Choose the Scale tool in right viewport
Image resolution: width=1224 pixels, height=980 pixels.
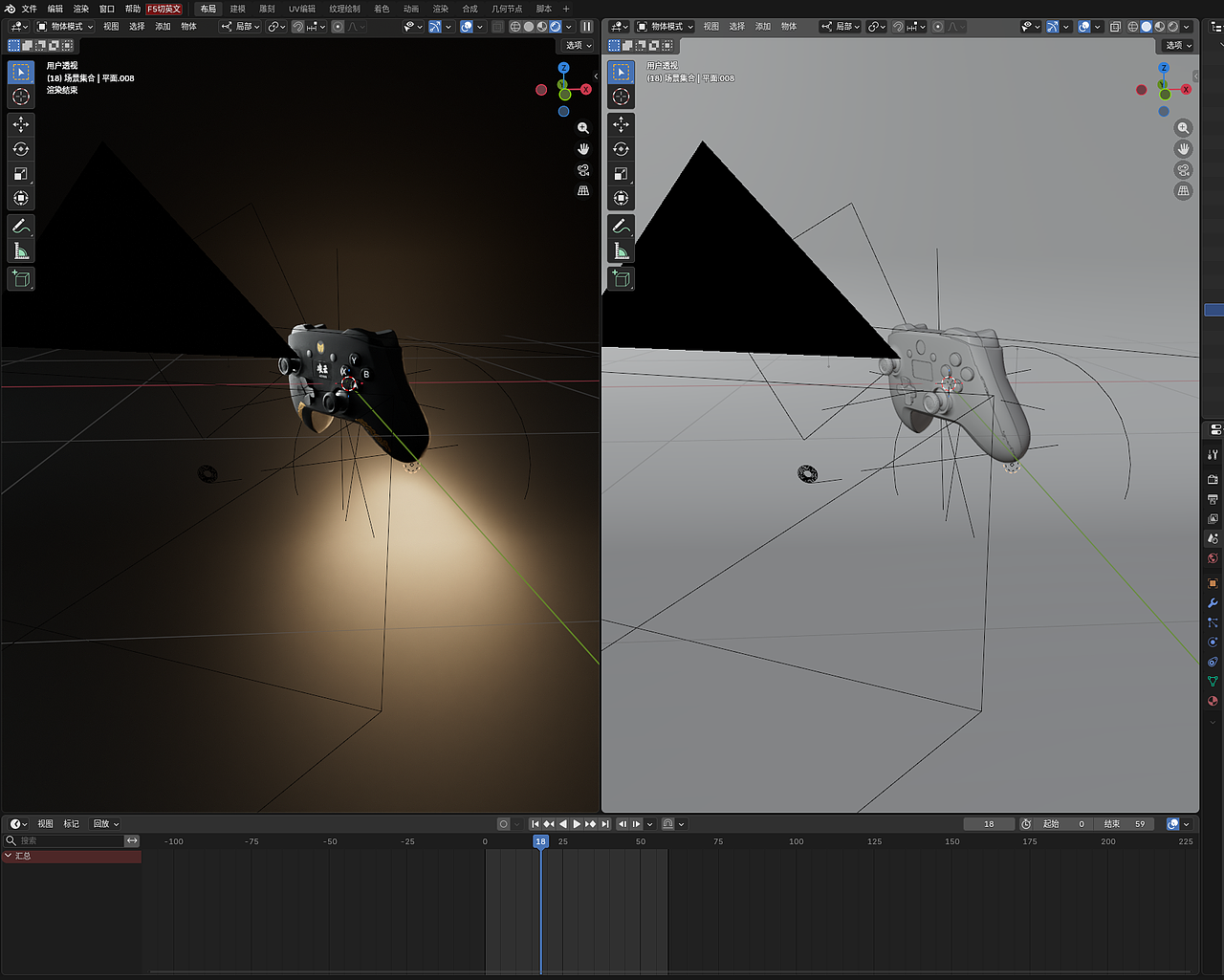pos(622,174)
